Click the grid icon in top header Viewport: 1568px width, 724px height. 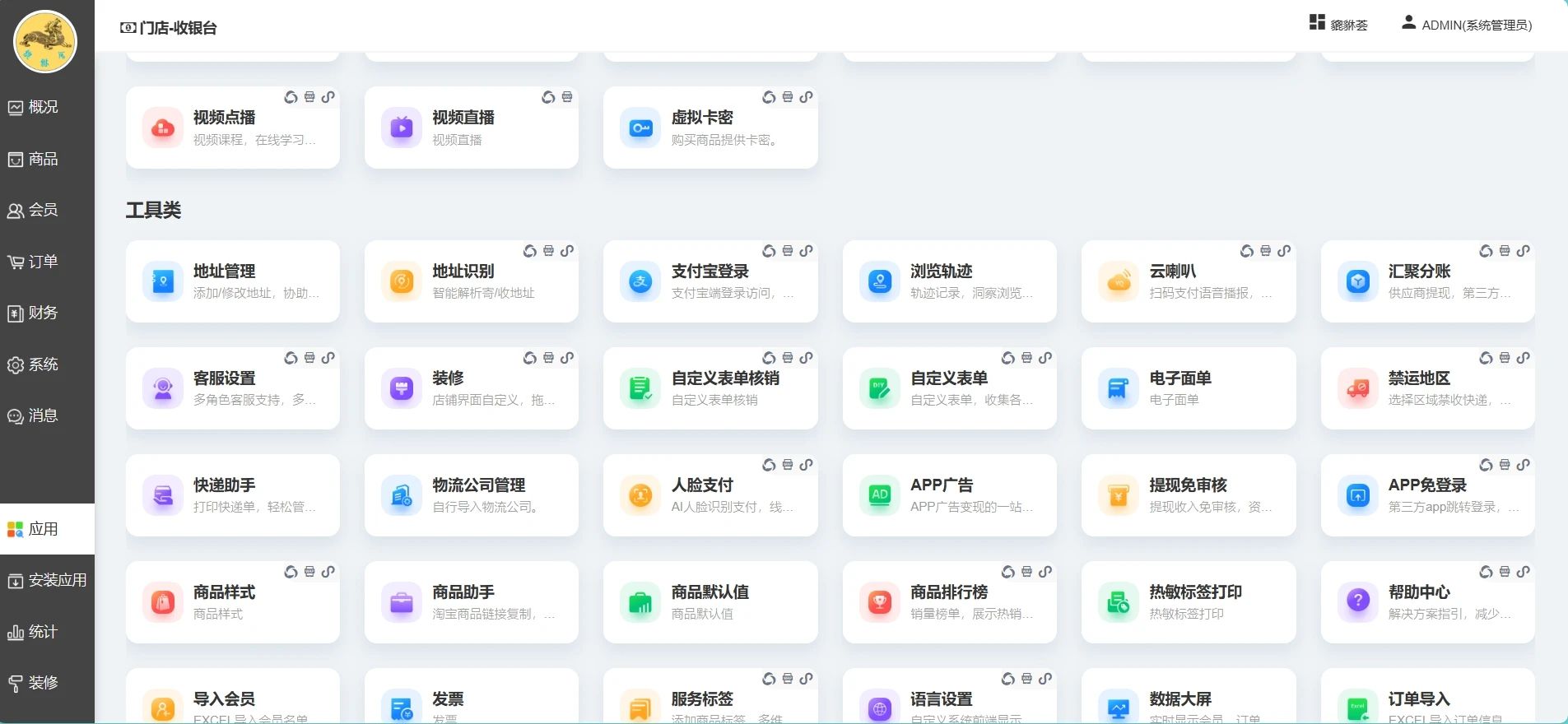click(x=1317, y=22)
